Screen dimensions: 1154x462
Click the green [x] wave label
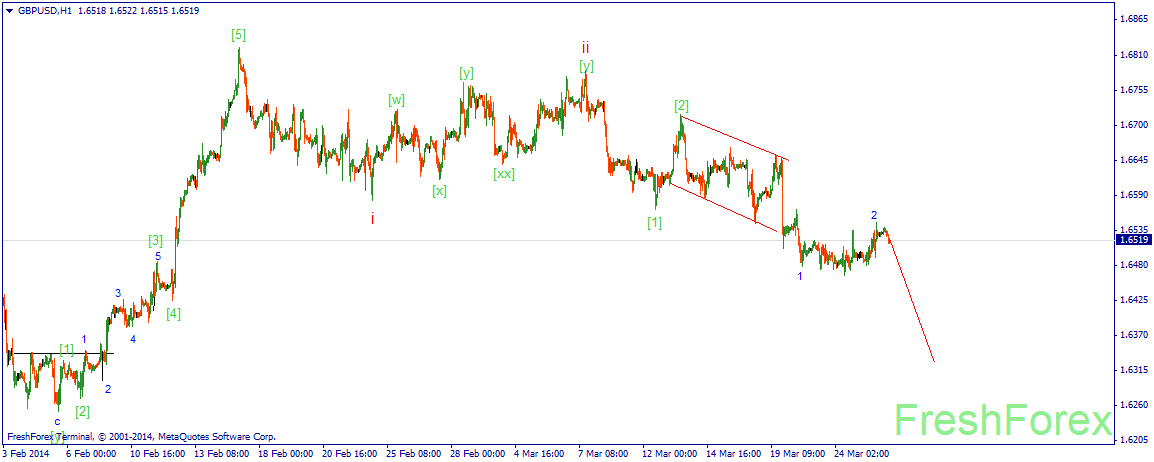click(x=439, y=191)
